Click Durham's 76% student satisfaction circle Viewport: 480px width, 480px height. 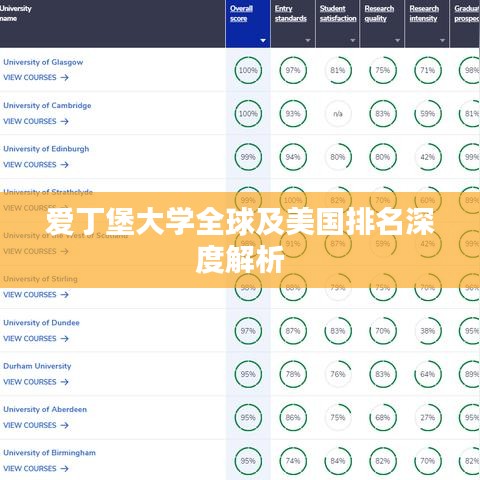click(338, 374)
